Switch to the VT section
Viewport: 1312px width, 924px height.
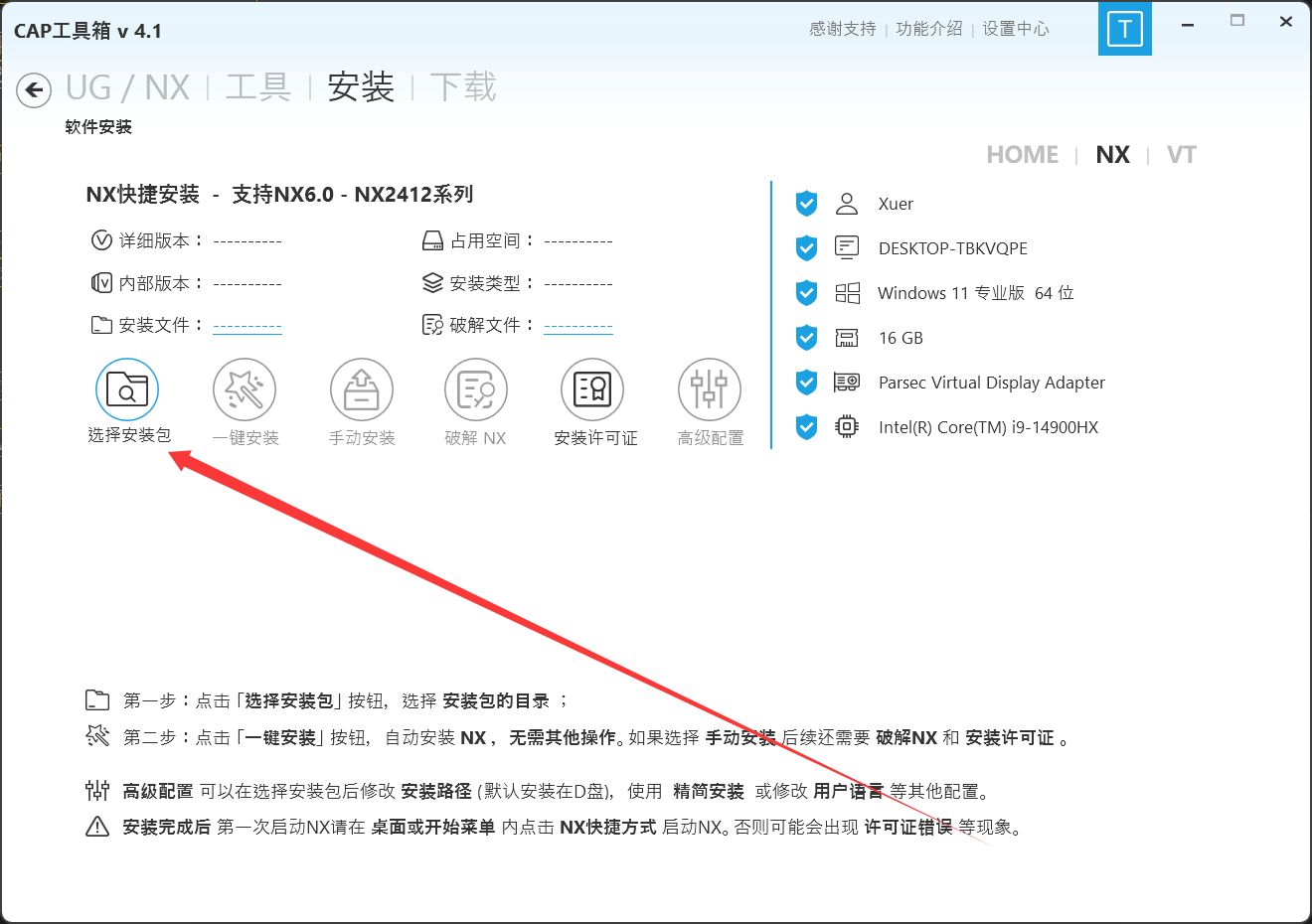click(1181, 155)
